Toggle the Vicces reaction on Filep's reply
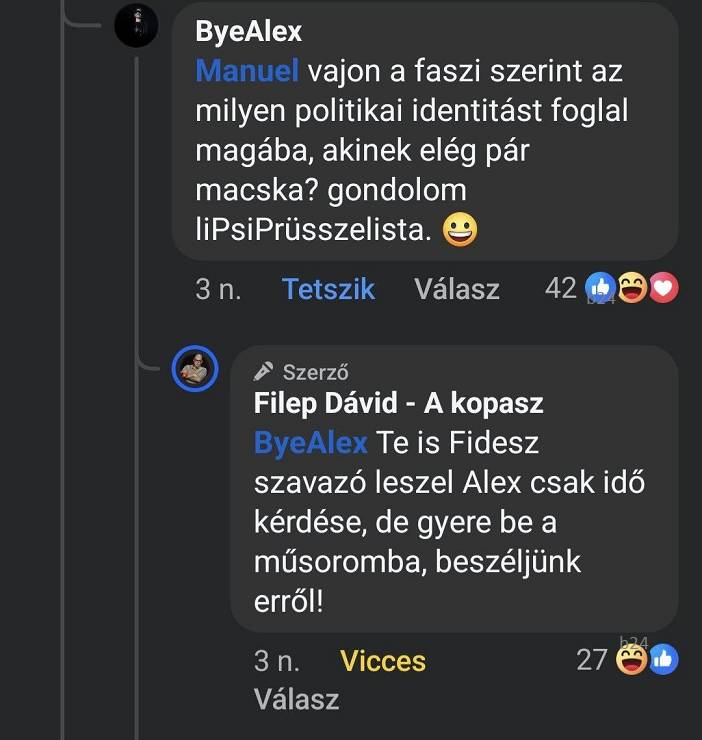 (382, 661)
